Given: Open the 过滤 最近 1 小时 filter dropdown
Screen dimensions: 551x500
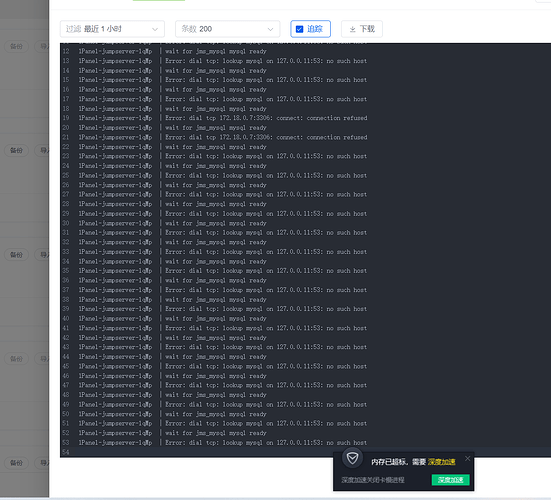Looking at the screenshot, I should (x=112, y=29).
